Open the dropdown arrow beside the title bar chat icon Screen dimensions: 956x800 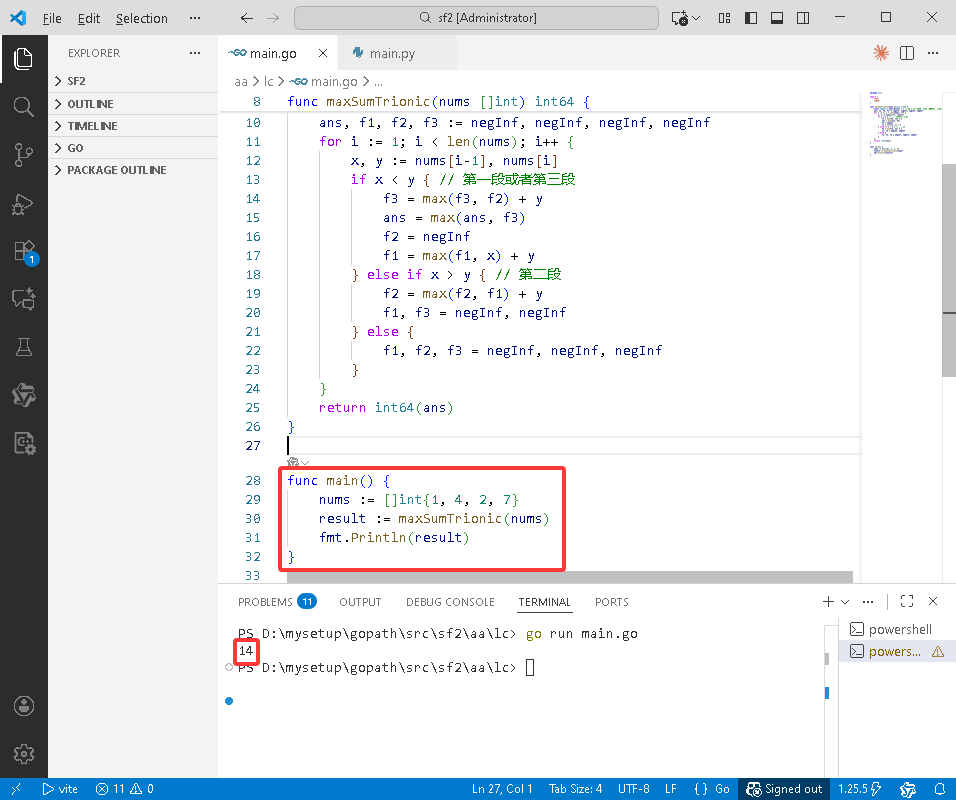tap(696, 18)
